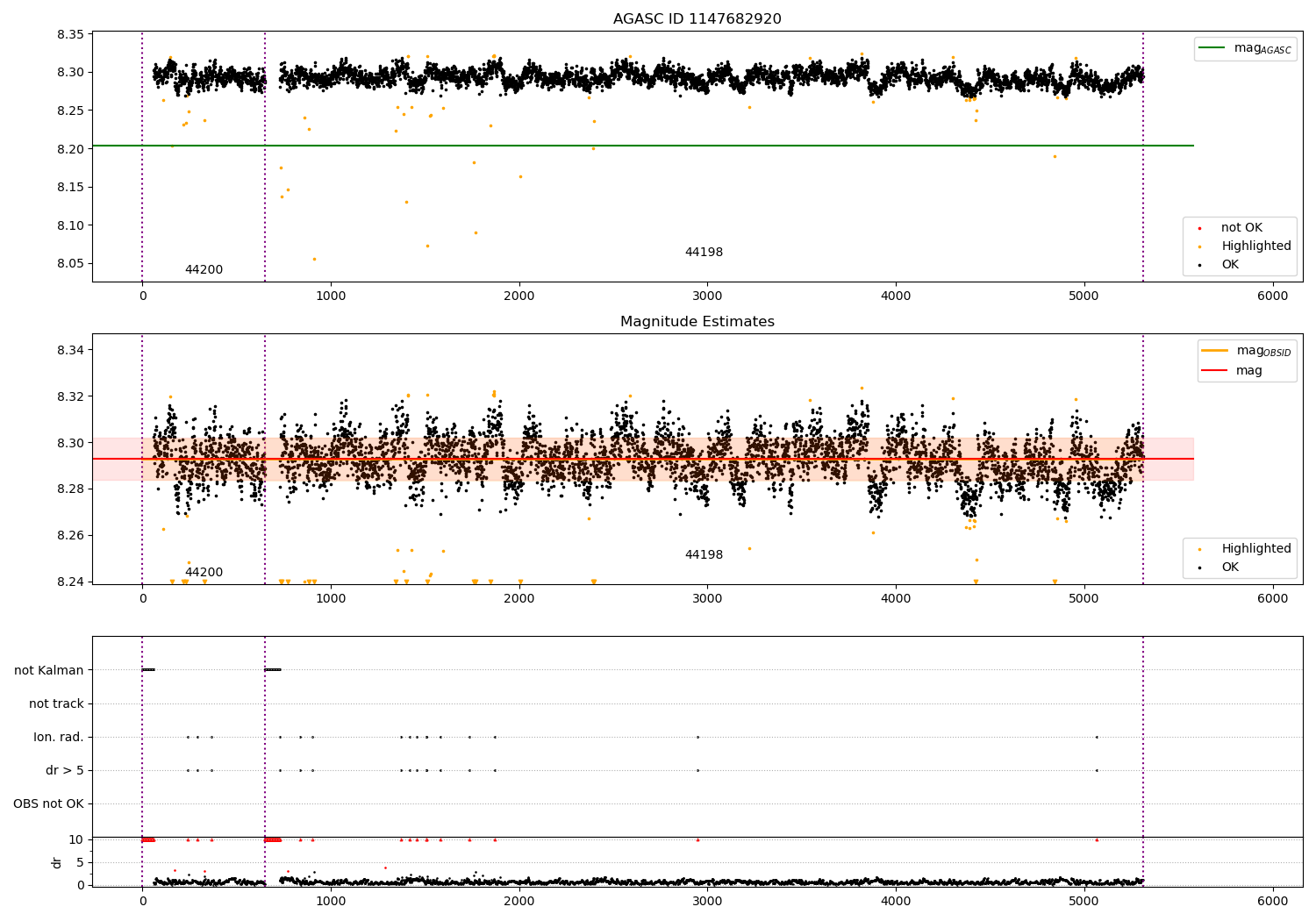Click the 'dr' axis label at bottom
Image resolution: width=1316 pixels, height=921 pixels.
click(57, 862)
